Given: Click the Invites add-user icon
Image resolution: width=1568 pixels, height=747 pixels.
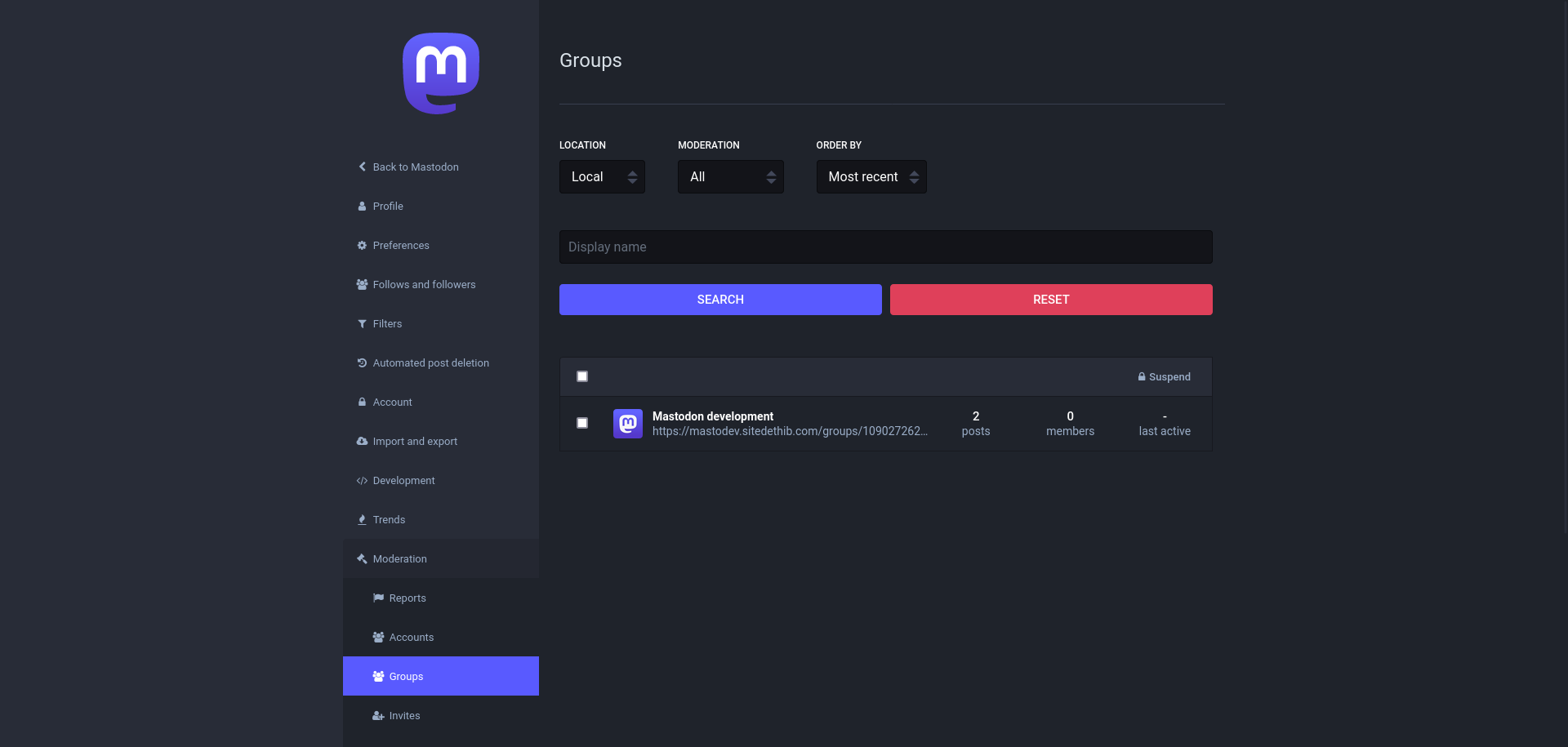Looking at the screenshot, I should tap(378, 715).
